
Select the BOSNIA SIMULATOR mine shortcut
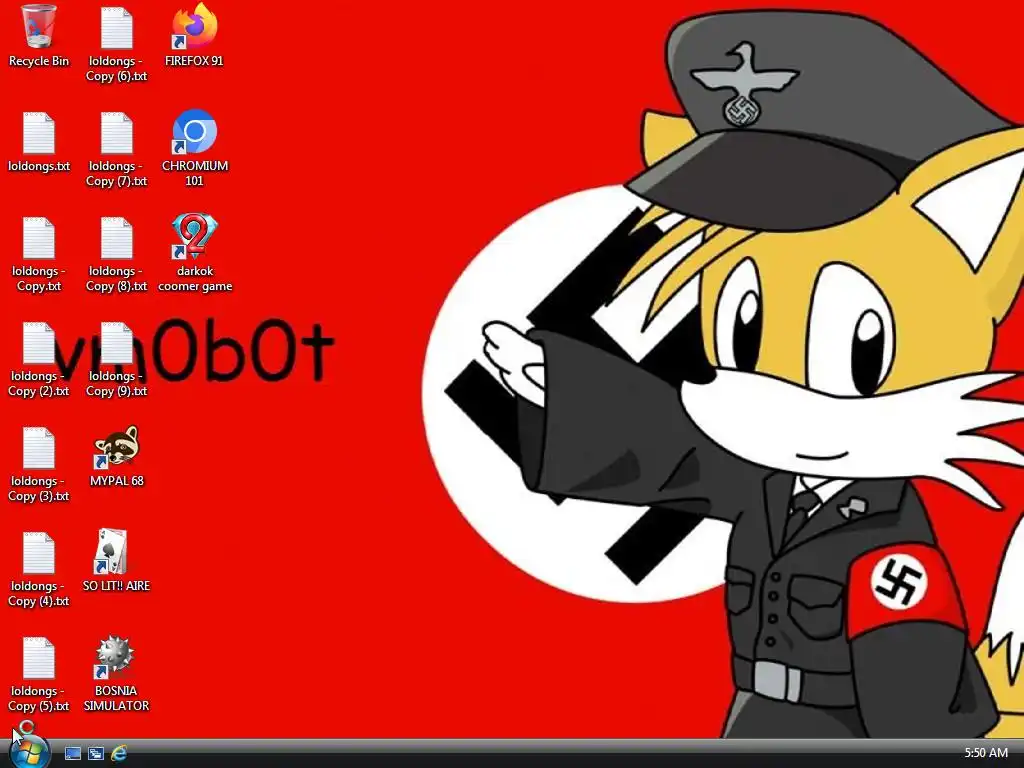click(116, 674)
